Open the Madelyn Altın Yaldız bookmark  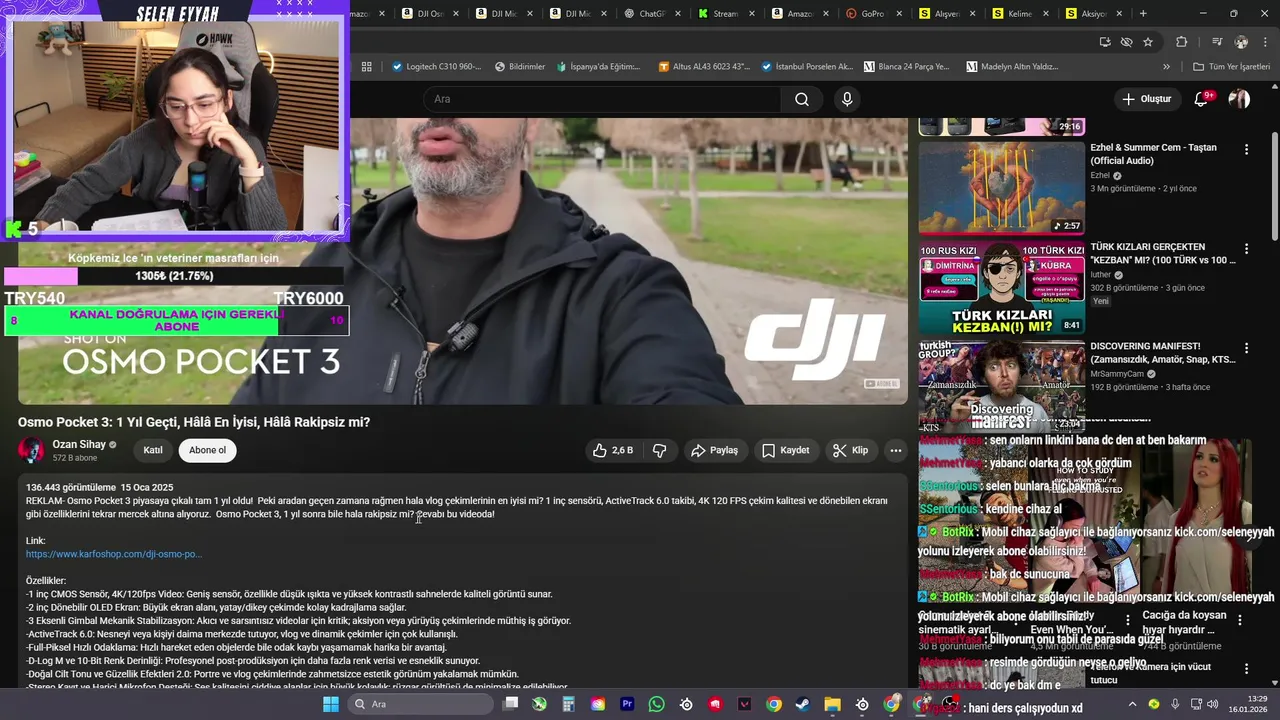pos(1011,67)
